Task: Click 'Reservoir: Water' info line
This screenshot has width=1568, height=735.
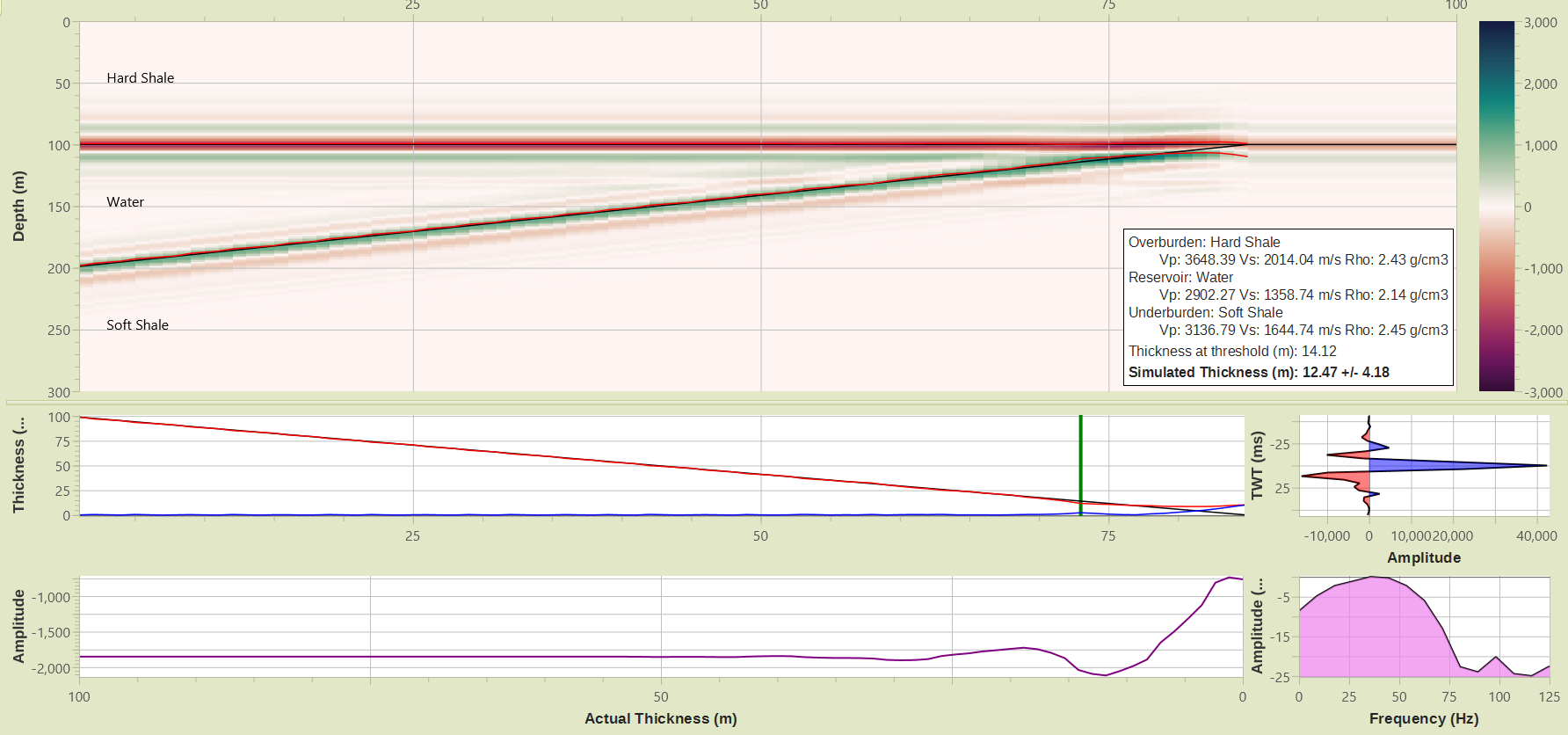Action: coord(1181,277)
